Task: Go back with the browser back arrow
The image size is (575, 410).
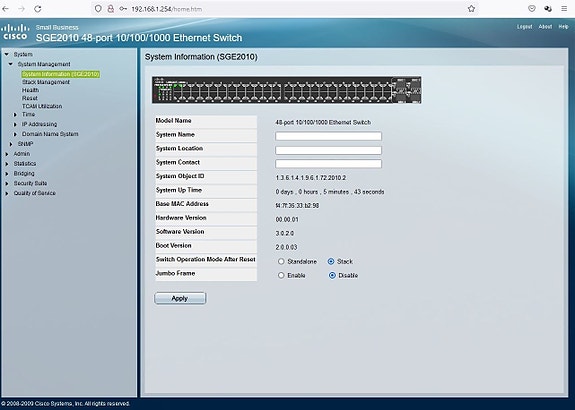Action: coord(6,9)
